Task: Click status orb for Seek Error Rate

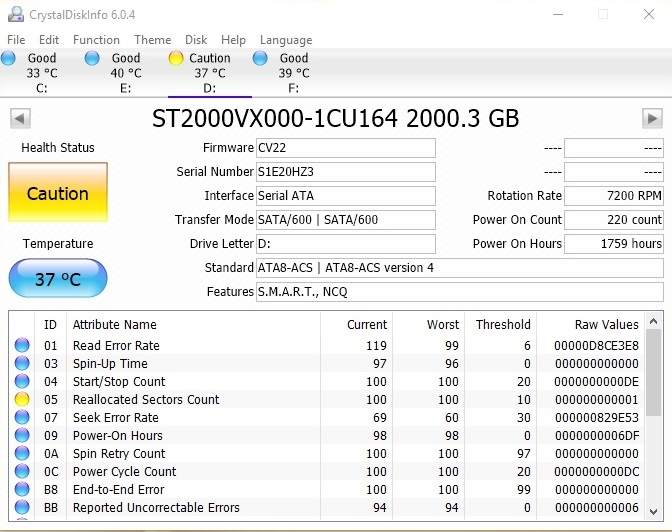Action: tap(22, 417)
